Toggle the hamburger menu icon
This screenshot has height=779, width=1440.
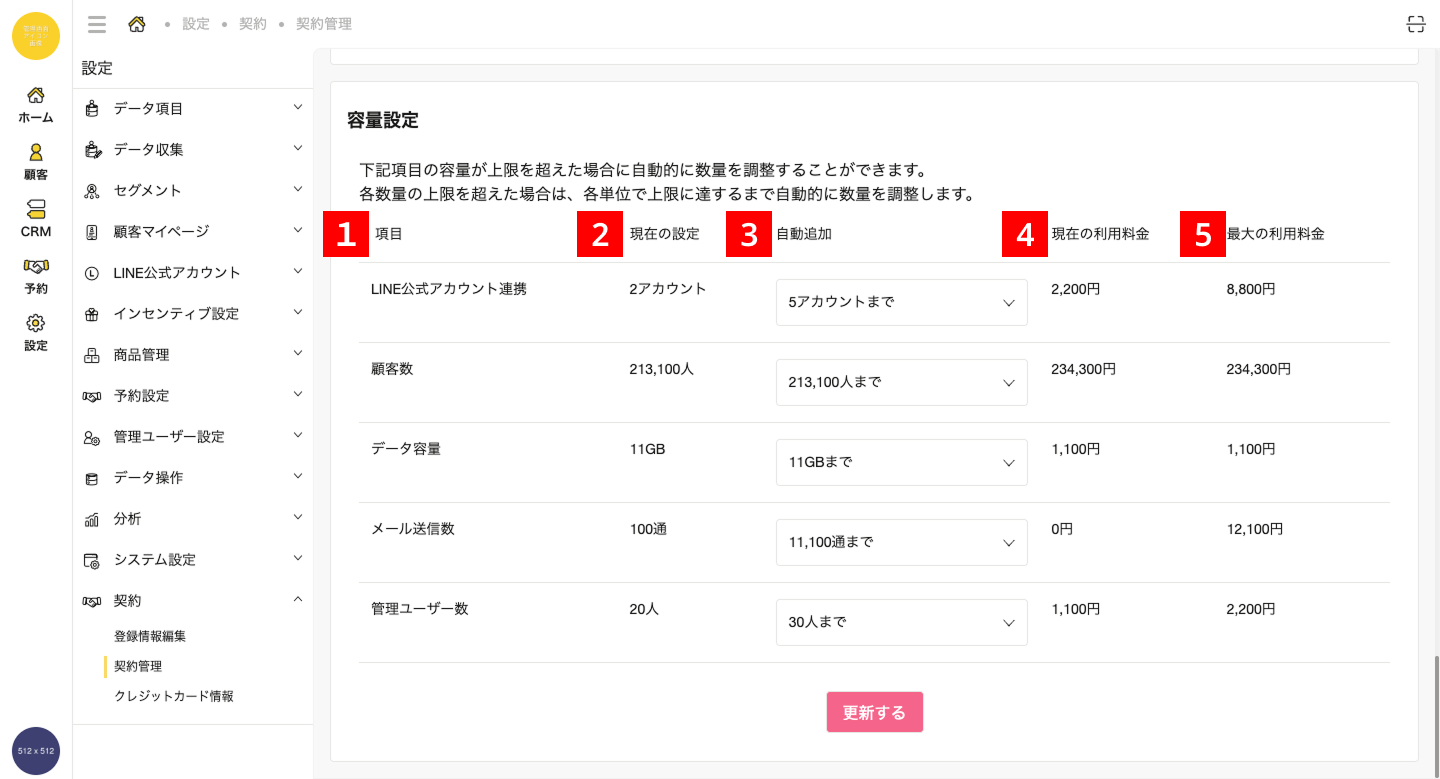(x=97, y=24)
